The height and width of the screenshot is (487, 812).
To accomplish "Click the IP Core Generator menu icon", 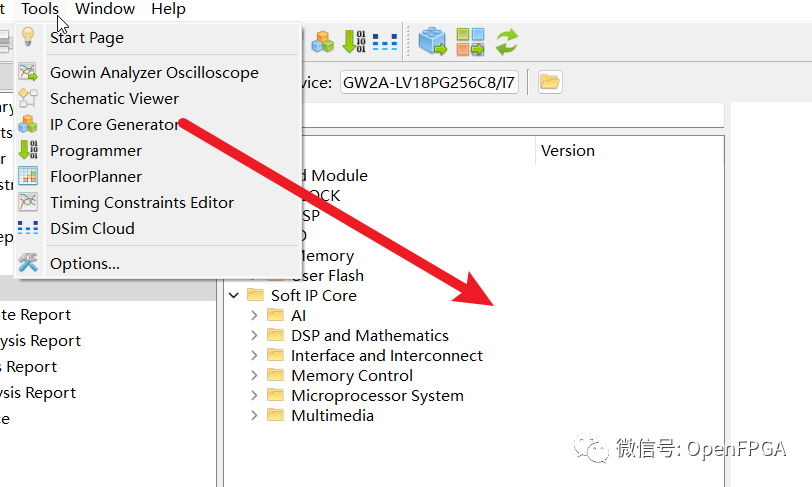I will 28,125.
